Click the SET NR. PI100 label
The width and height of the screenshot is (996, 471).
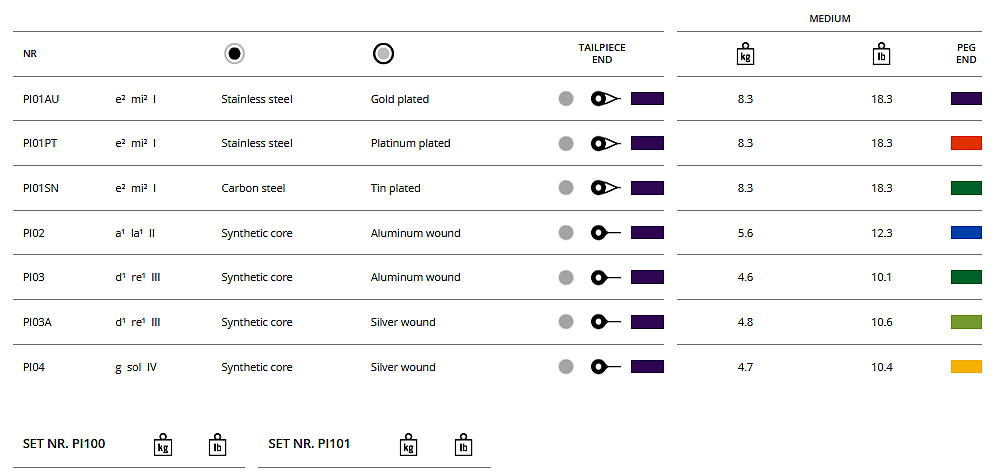(x=64, y=444)
